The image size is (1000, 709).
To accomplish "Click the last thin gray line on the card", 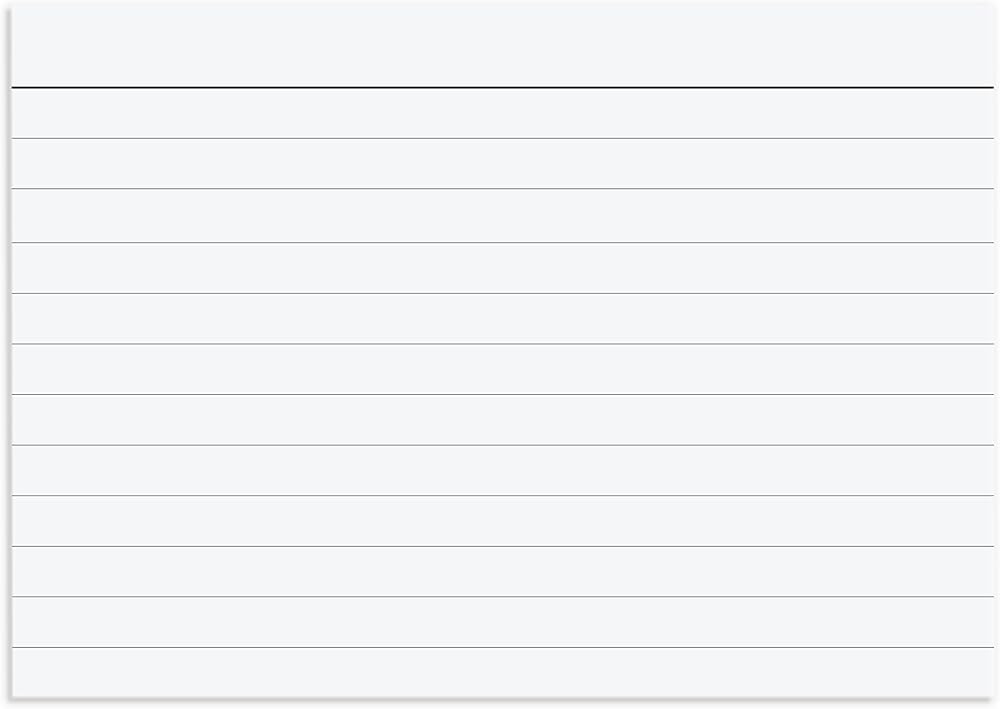I will [502, 647].
